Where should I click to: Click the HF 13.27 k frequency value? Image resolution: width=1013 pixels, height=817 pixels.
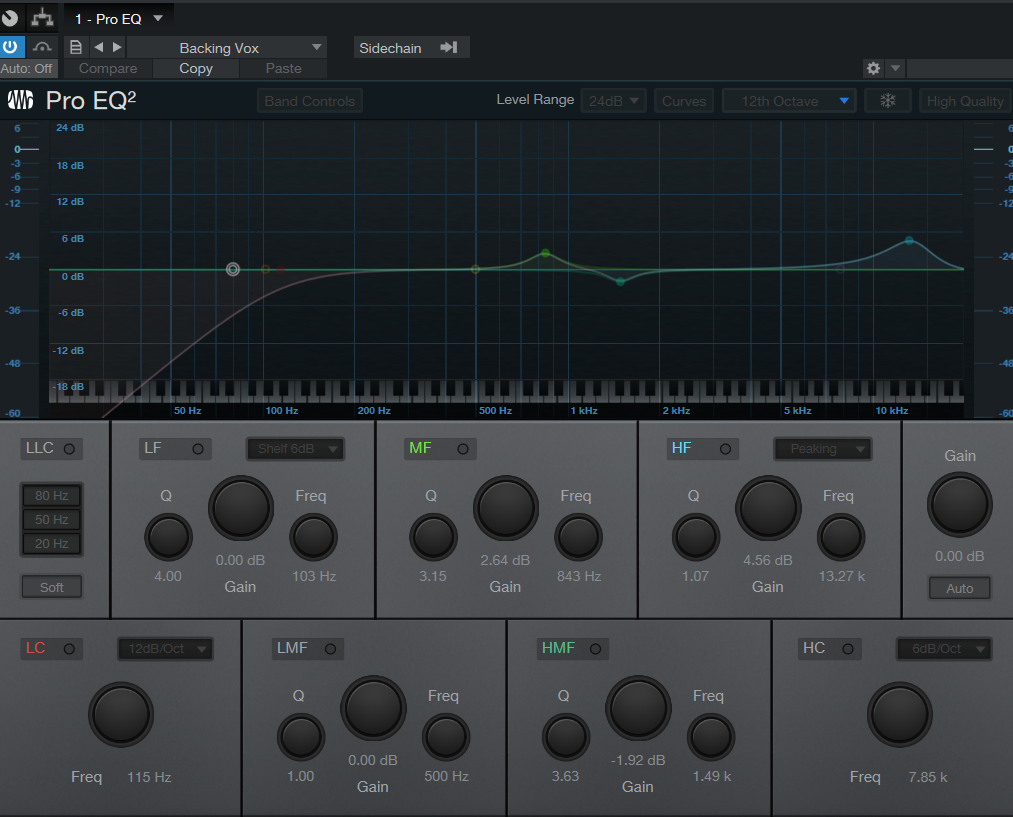click(x=842, y=576)
